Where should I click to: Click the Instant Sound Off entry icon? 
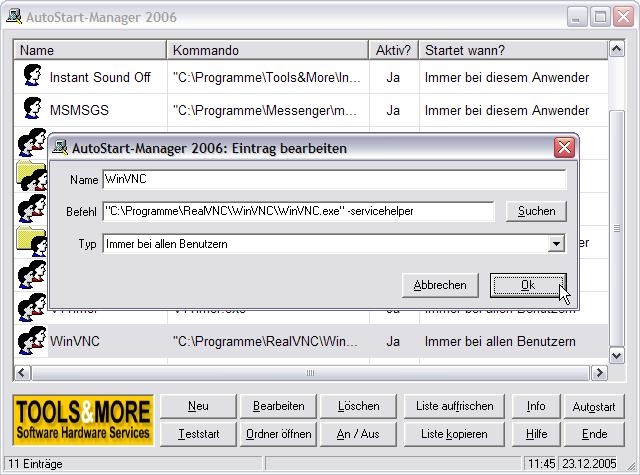click(31, 77)
